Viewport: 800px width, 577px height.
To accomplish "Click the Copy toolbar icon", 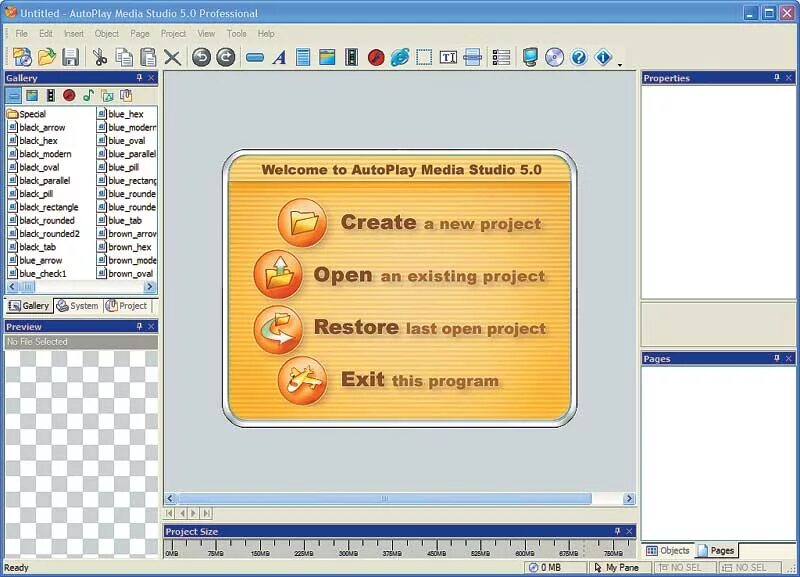I will tap(124, 57).
